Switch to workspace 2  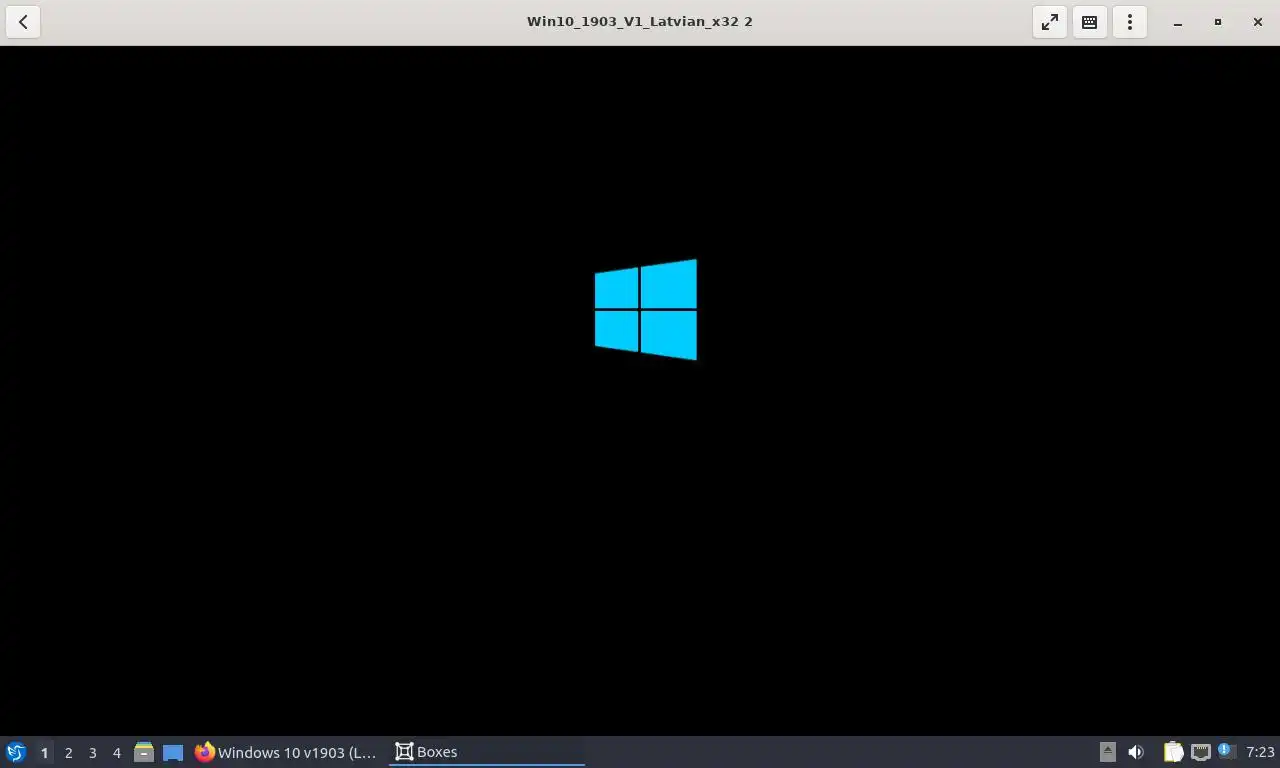(68, 752)
